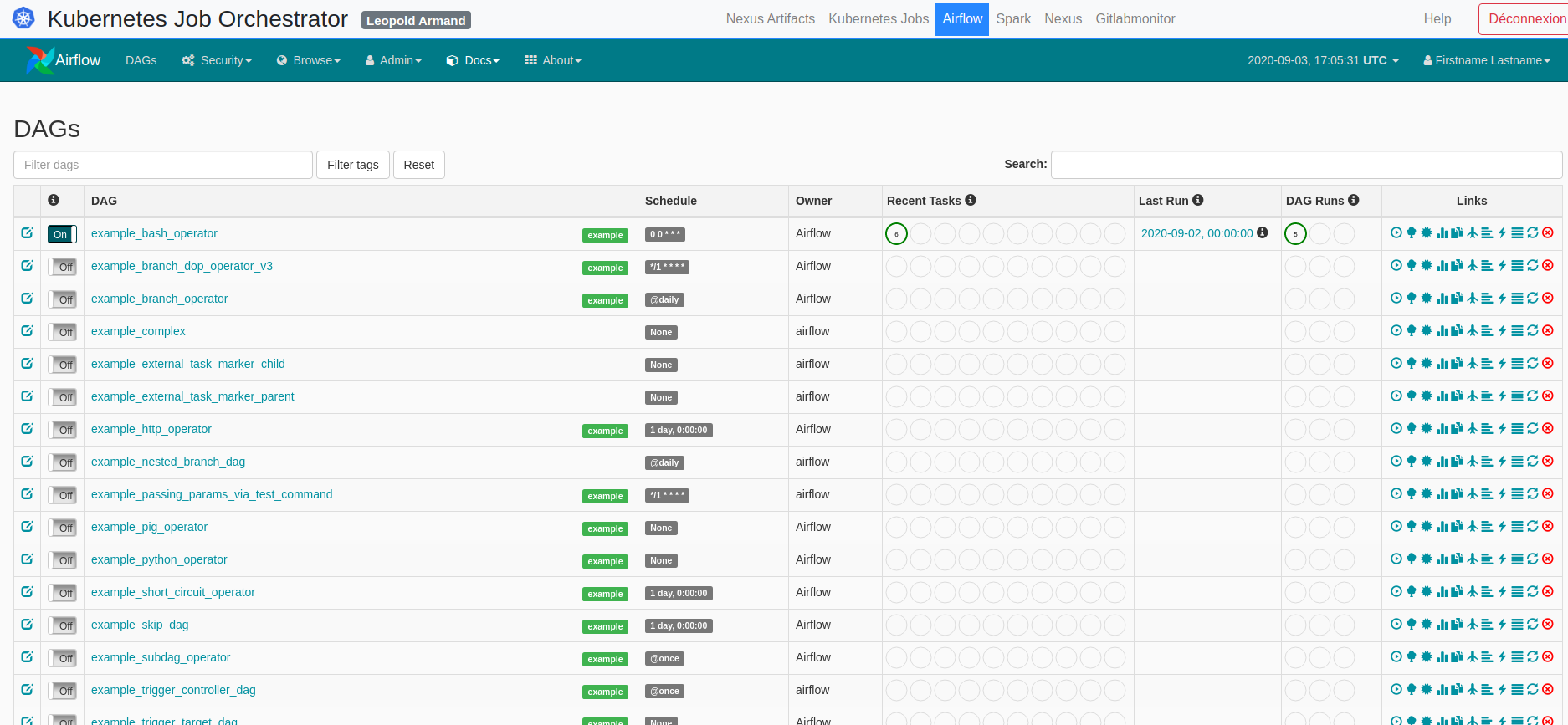Open the Help menu item
The image size is (1568, 725).
(1437, 18)
